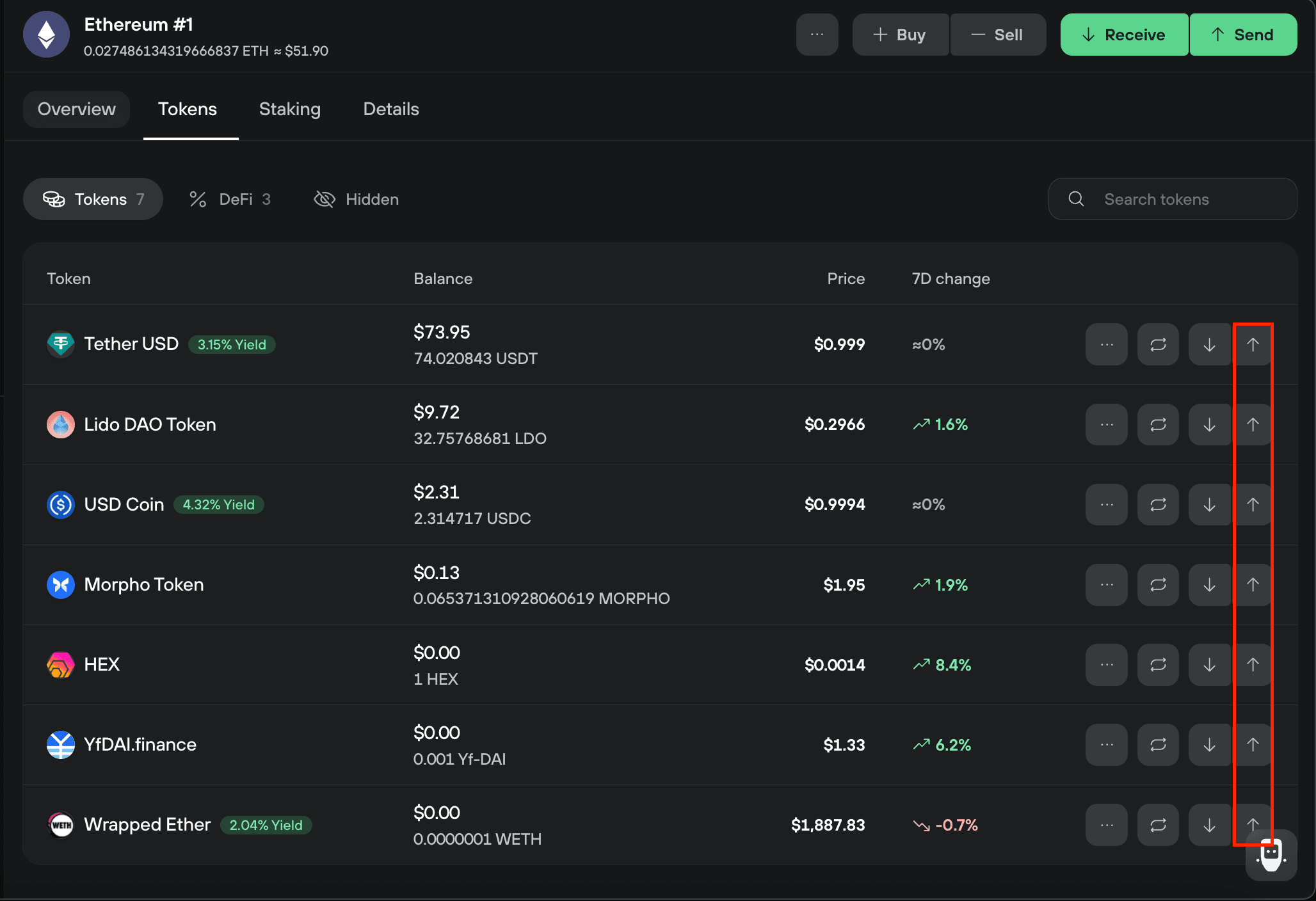The height and width of the screenshot is (901, 1316).
Task: Open more options for Wrapped Ether row
Action: pos(1106,824)
